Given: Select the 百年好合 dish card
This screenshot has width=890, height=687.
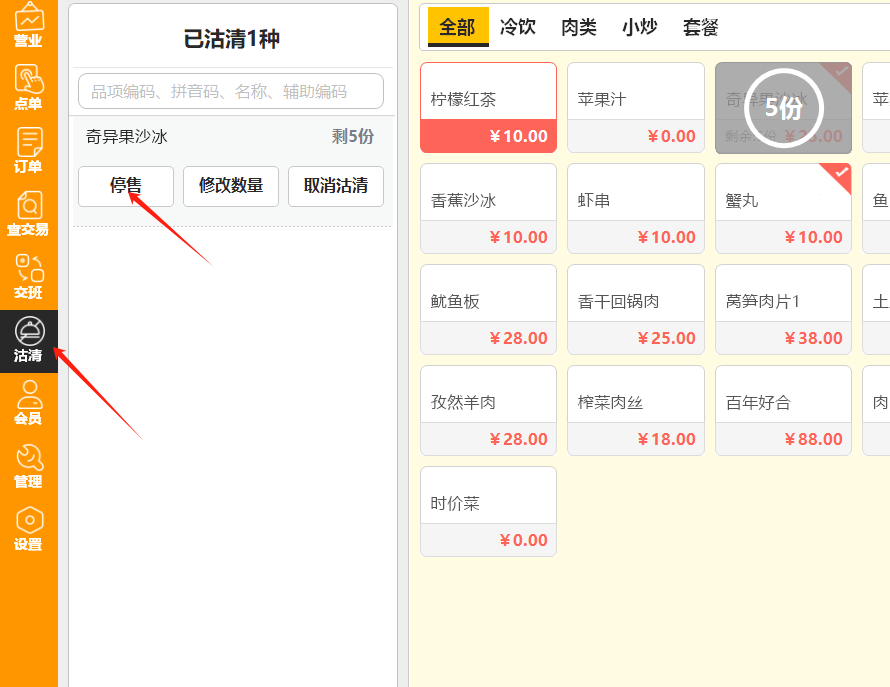Looking at the screenshot, I should tap(783, 410).
